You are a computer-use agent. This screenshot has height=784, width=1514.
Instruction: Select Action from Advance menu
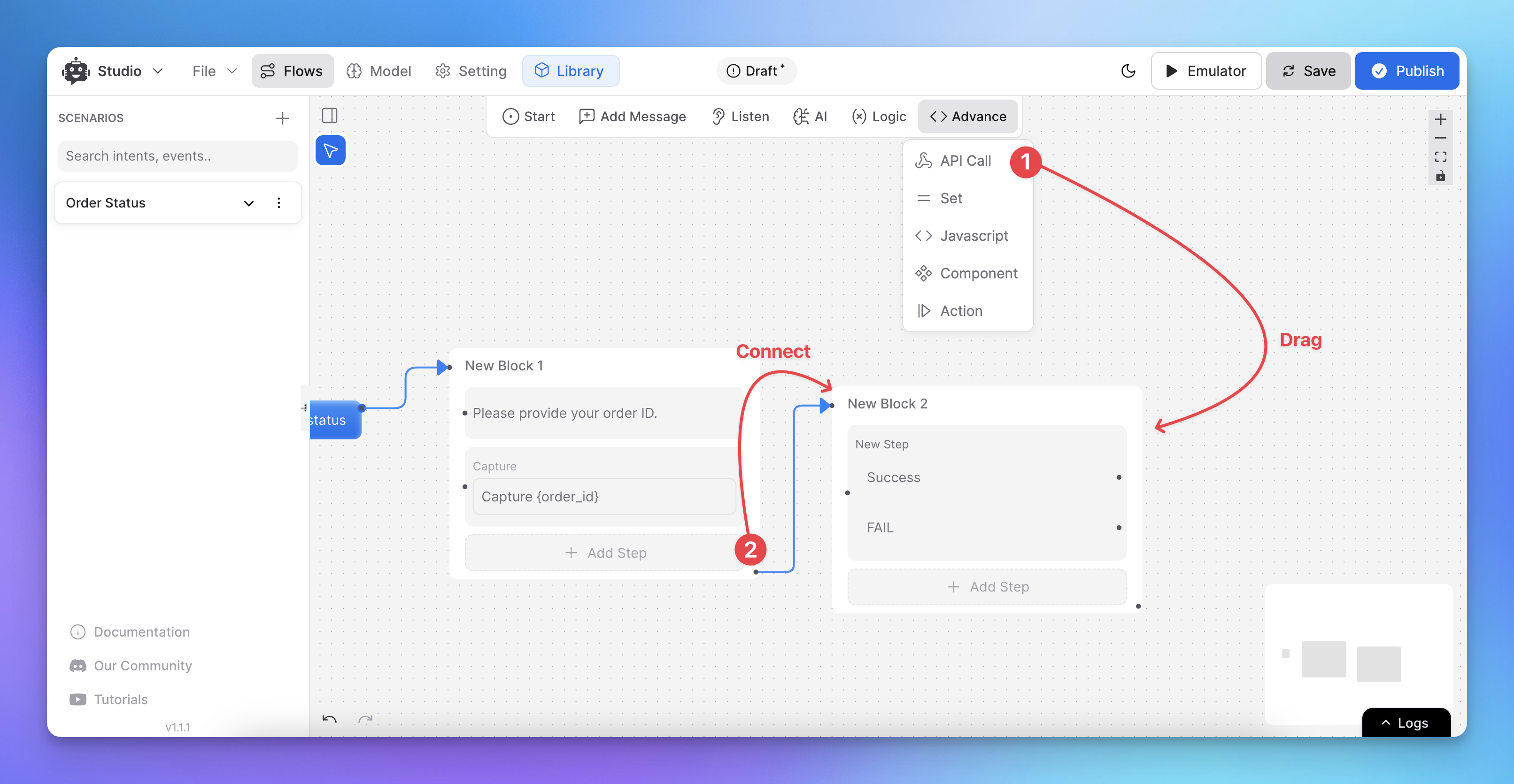(949, 311)
